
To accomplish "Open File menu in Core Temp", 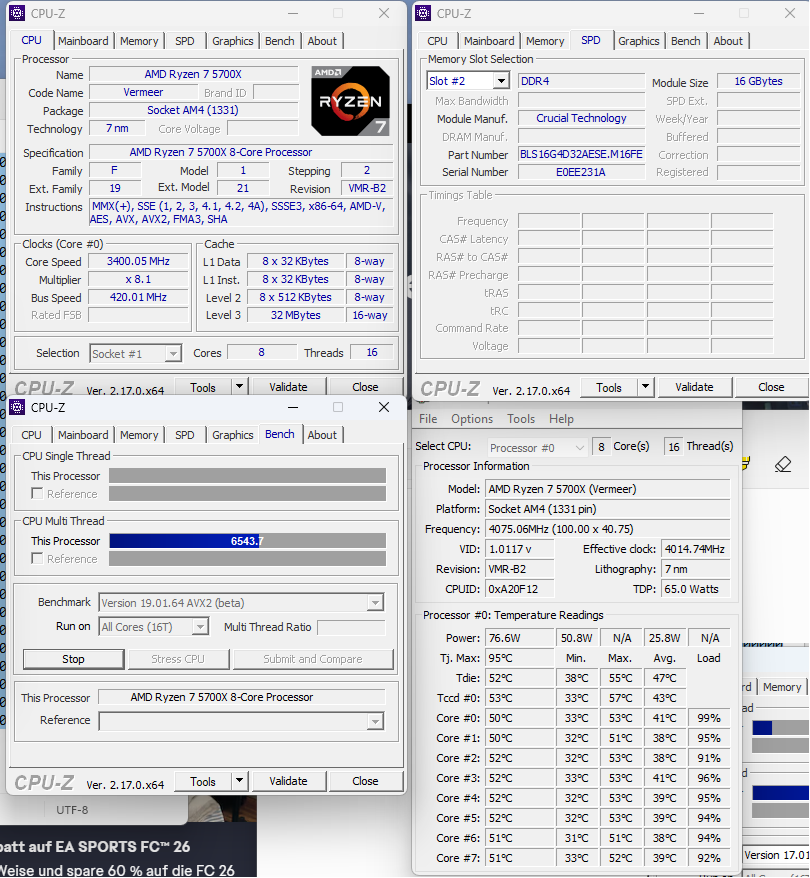I will click(x=428, y=419).
